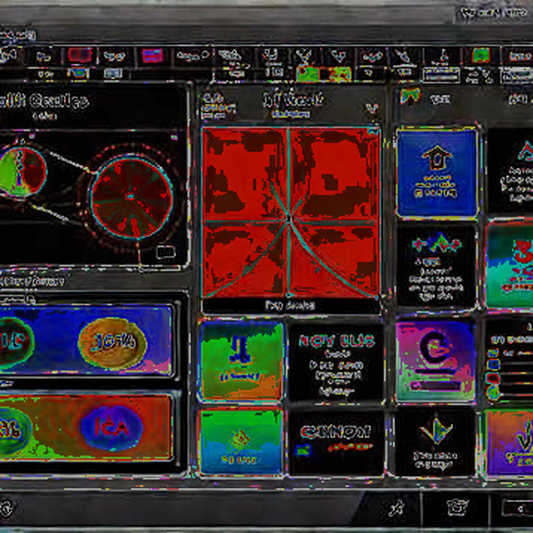533x533 pixels.
Task: Pick the blue square swatch in right-side list
Action: click(494, 364)
